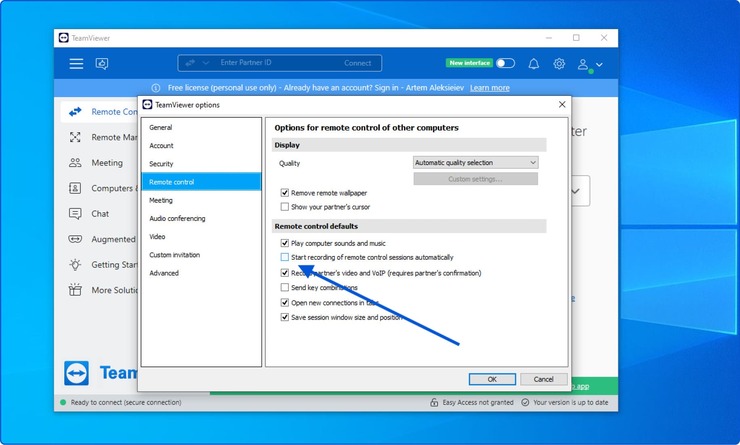Click 'Easy Access not granted' status text
The width and height of the screenshot is (740, 445).
point(478,403)
